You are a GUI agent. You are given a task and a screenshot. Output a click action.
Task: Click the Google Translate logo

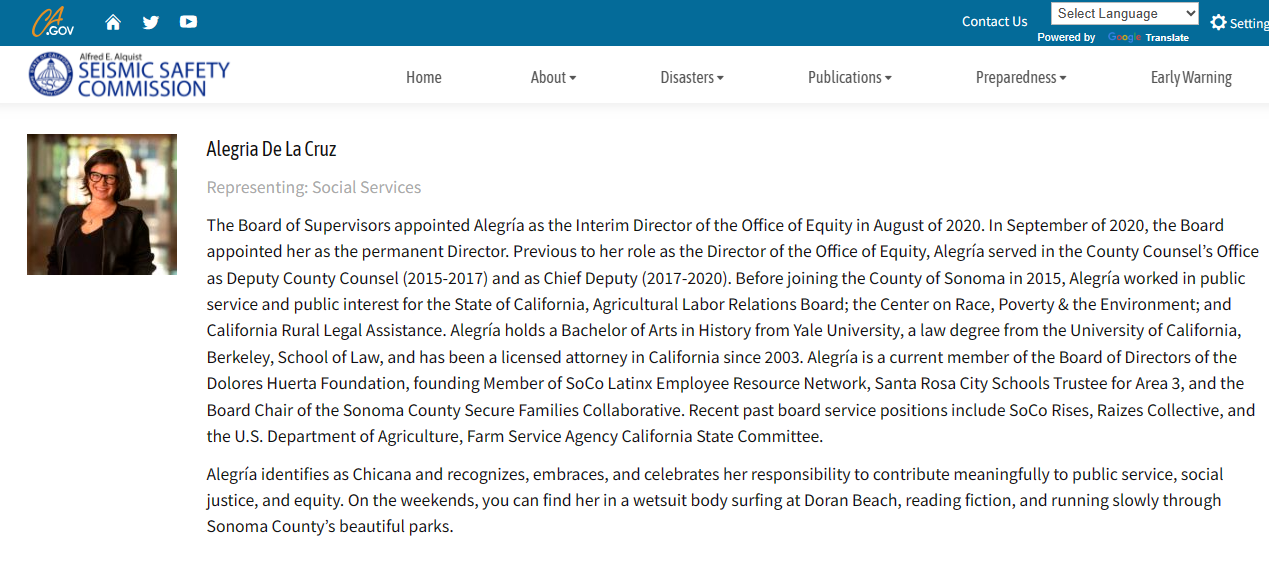click(x=1124, y=38)
